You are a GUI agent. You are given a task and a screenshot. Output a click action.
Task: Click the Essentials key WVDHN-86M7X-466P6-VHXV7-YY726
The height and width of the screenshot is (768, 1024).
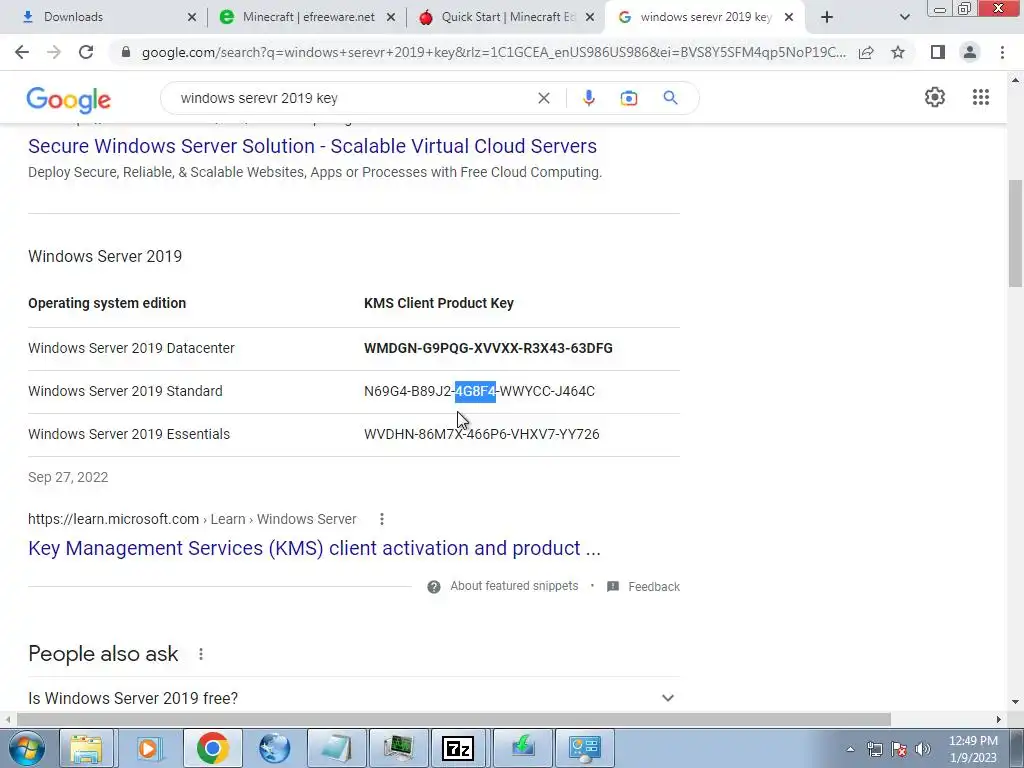[481, 434]
